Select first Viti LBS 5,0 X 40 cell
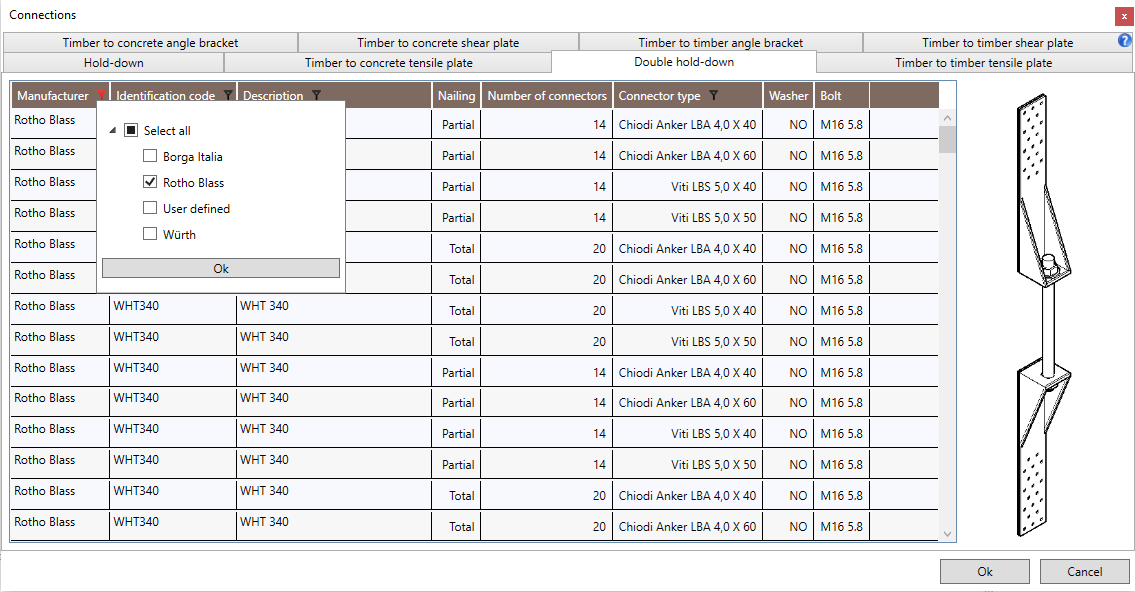Image resolution: width=1135 pixels, height=592 pixels. click(687, 187)
